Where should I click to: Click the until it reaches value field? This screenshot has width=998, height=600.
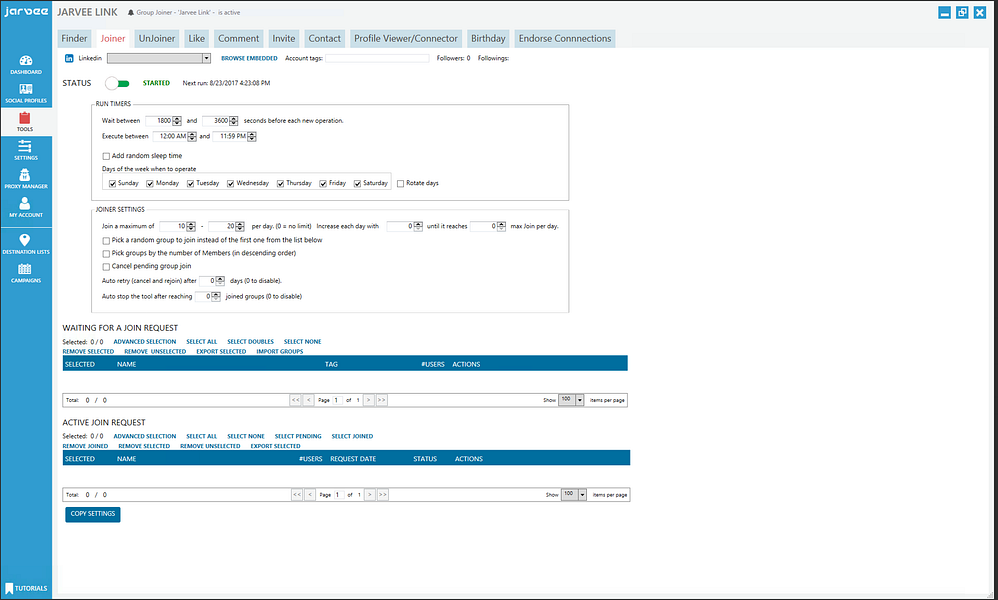484,227
